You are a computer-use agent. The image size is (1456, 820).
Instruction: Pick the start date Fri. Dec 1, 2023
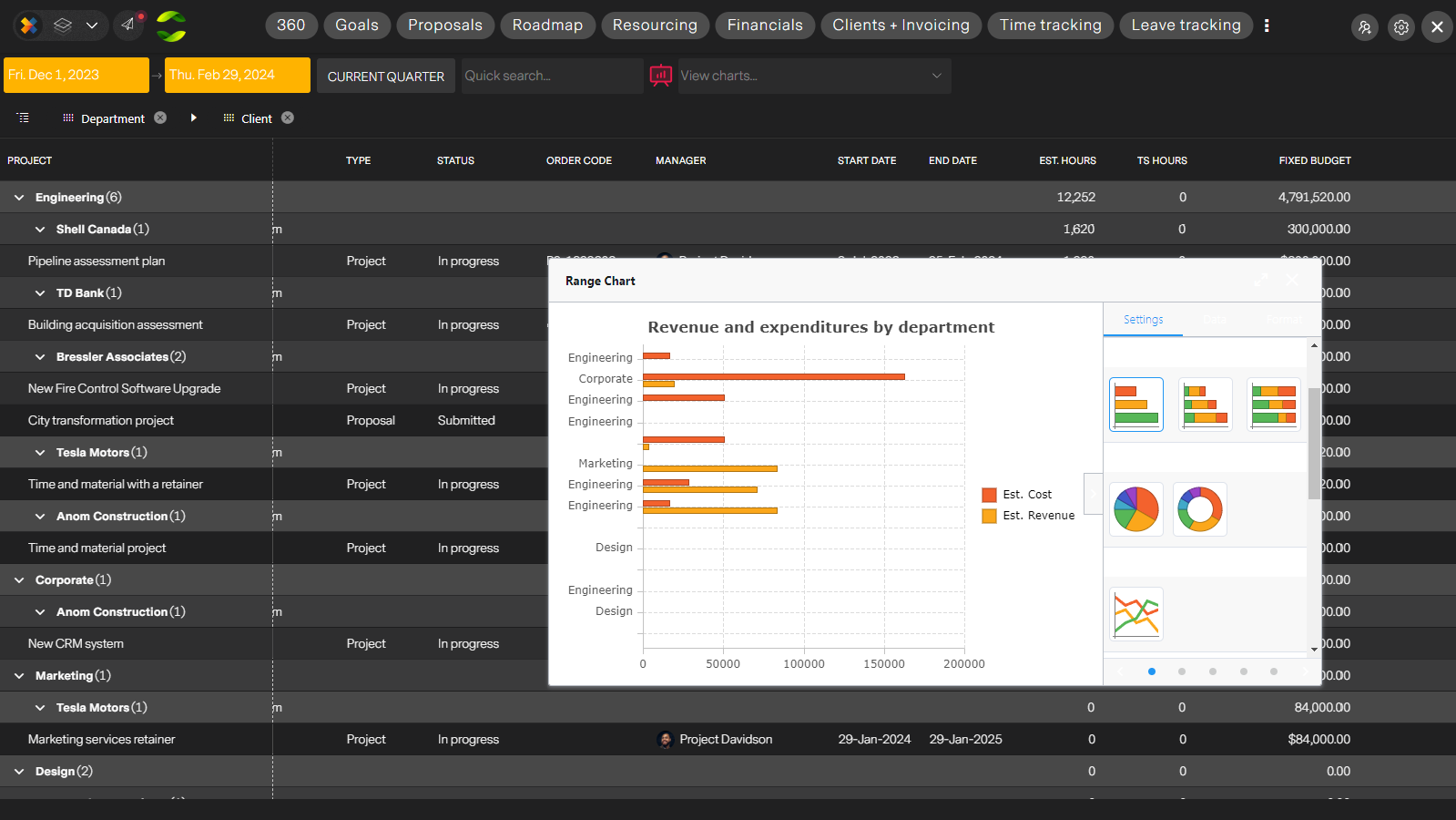(x=76, y=75)
